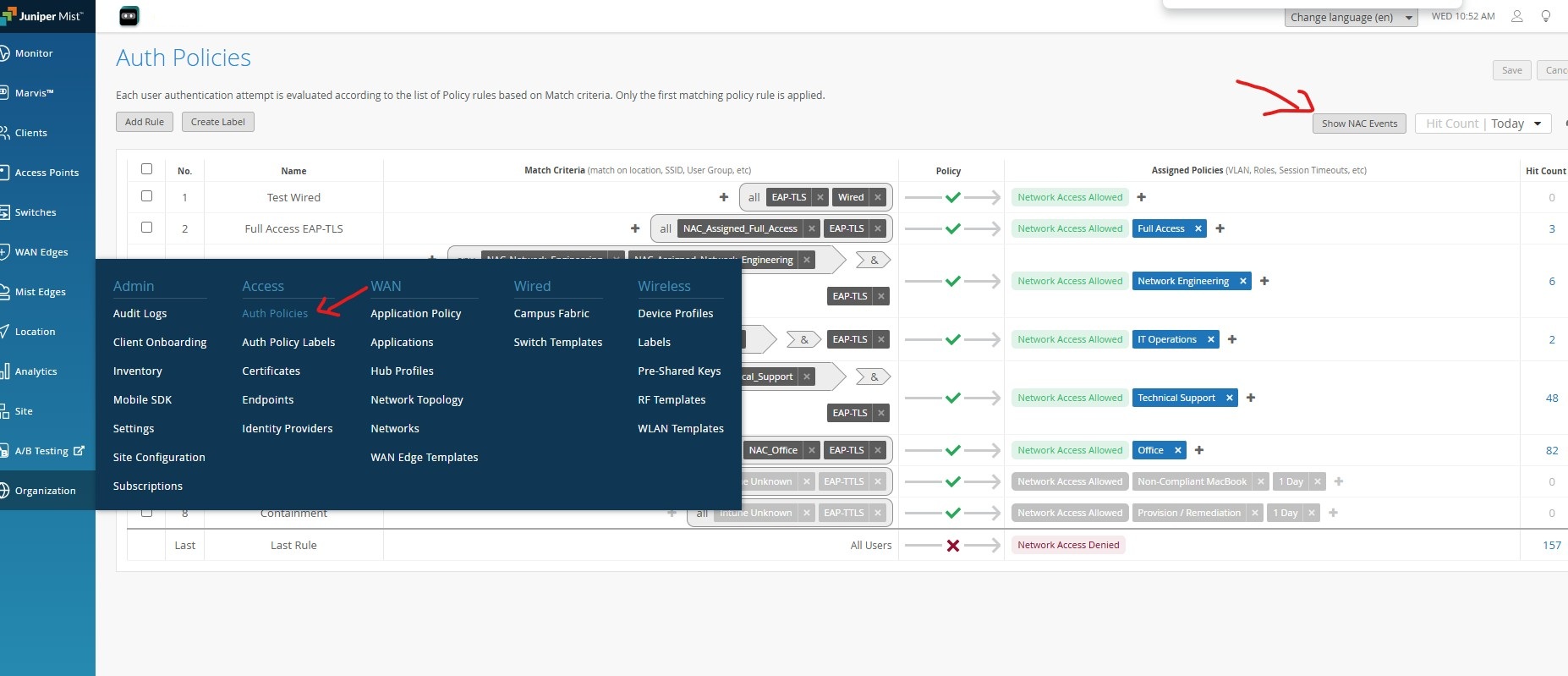Select the Test Wired rule checkbox
1568x676 pixels.
point(146,196)
